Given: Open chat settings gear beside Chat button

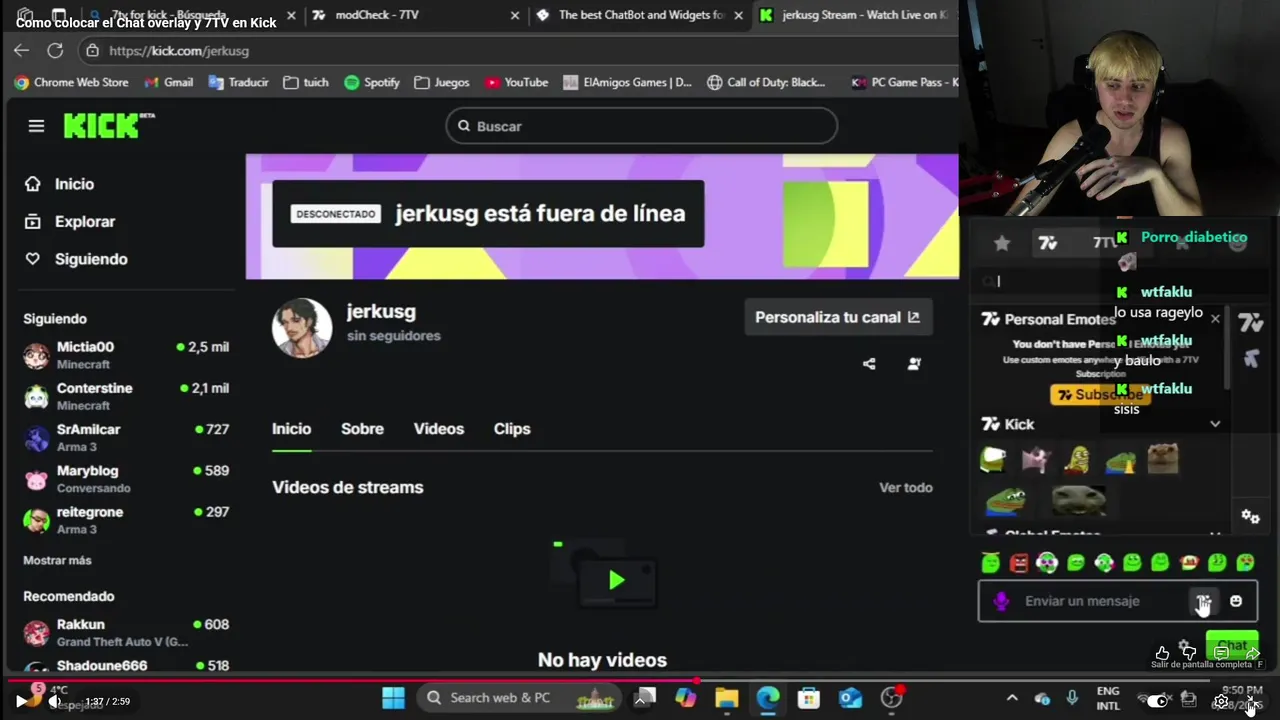Looking at the screenshot, I should coord(1185,647).
